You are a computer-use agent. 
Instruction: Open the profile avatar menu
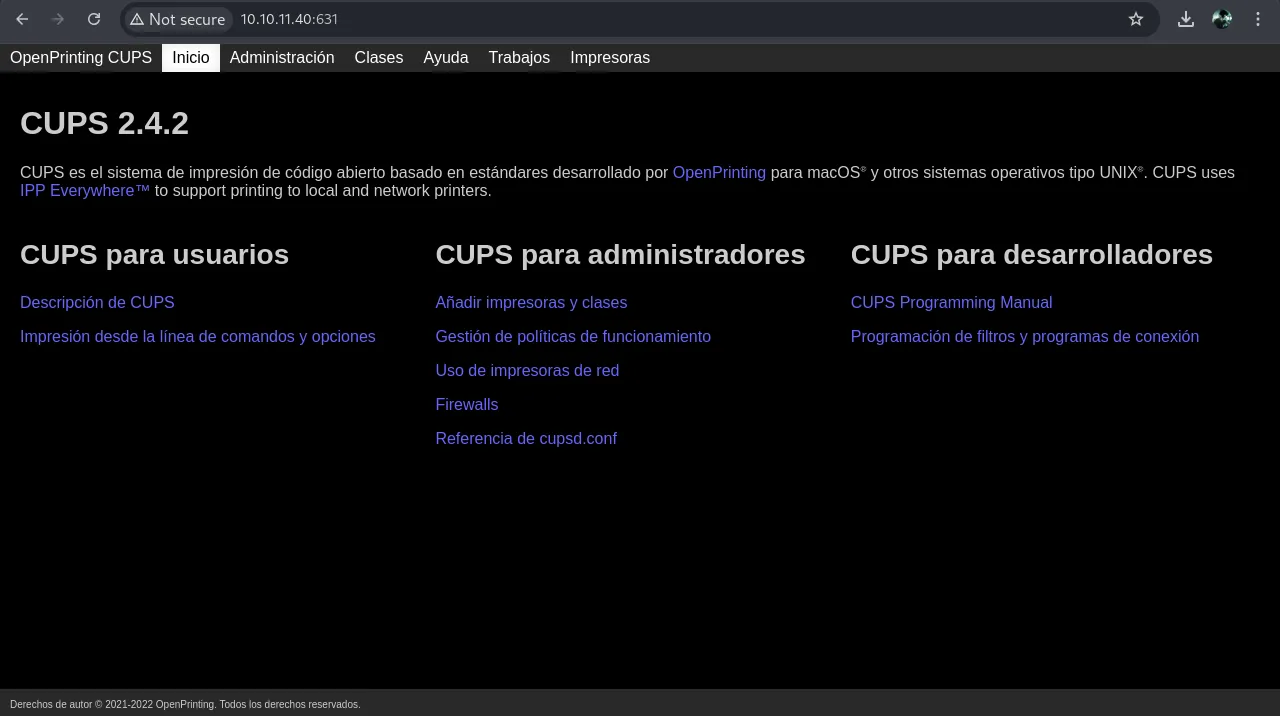click(x=1222, y=19)
